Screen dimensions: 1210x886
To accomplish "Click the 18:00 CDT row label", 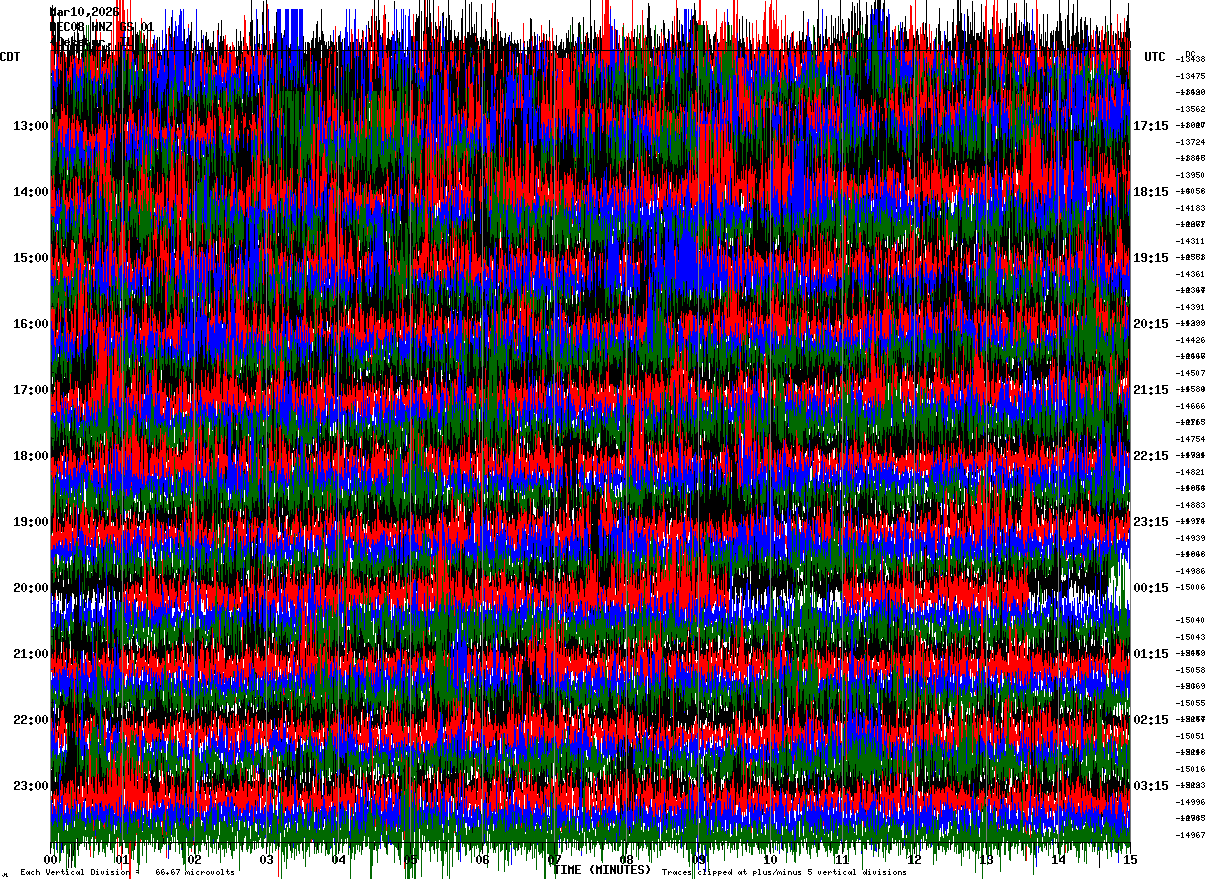I will pyautogui.click(x=31, y=456).
